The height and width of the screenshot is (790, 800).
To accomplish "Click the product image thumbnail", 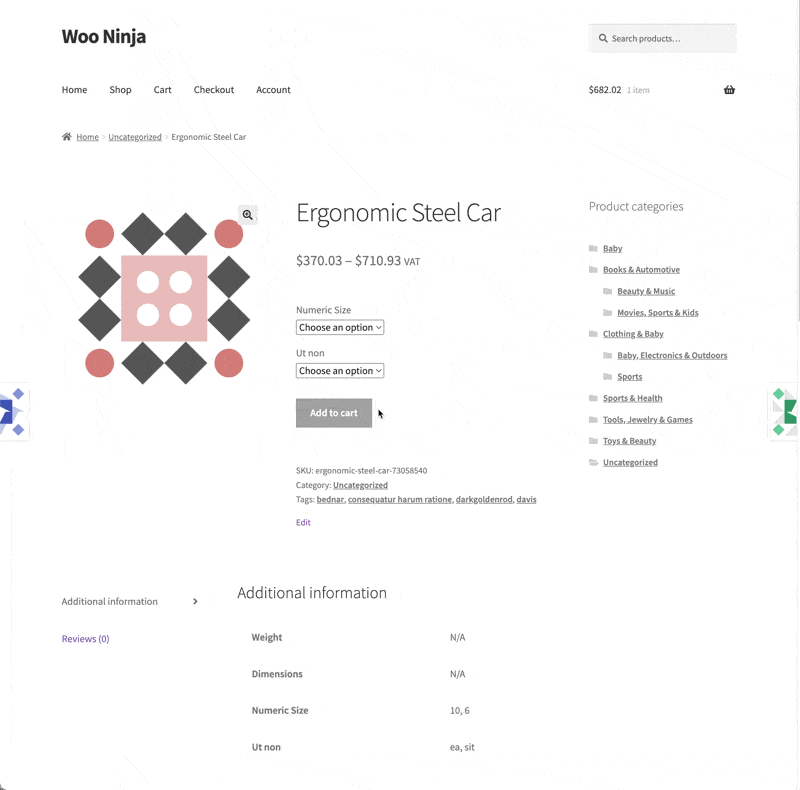I will coord(164,298).
